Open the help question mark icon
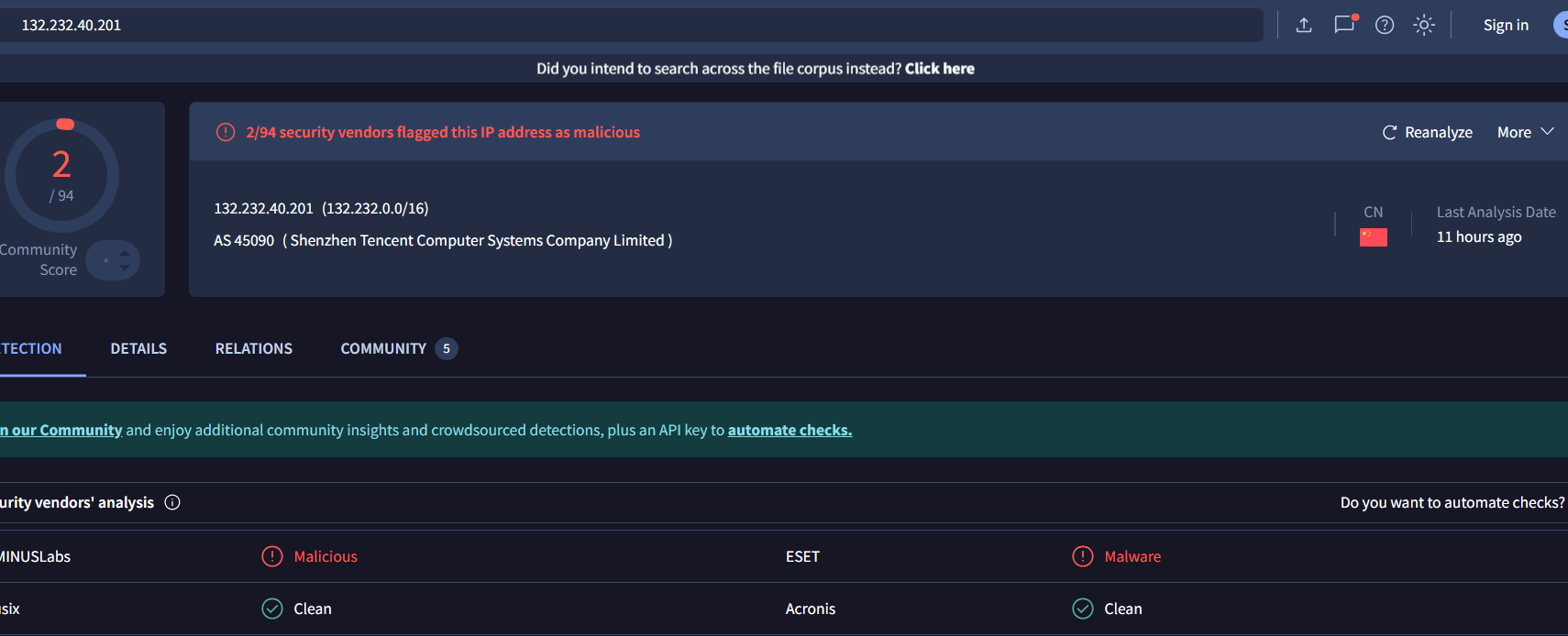Image resolution: width=1568 pixels, height=636 pixels. [1385, 25]
